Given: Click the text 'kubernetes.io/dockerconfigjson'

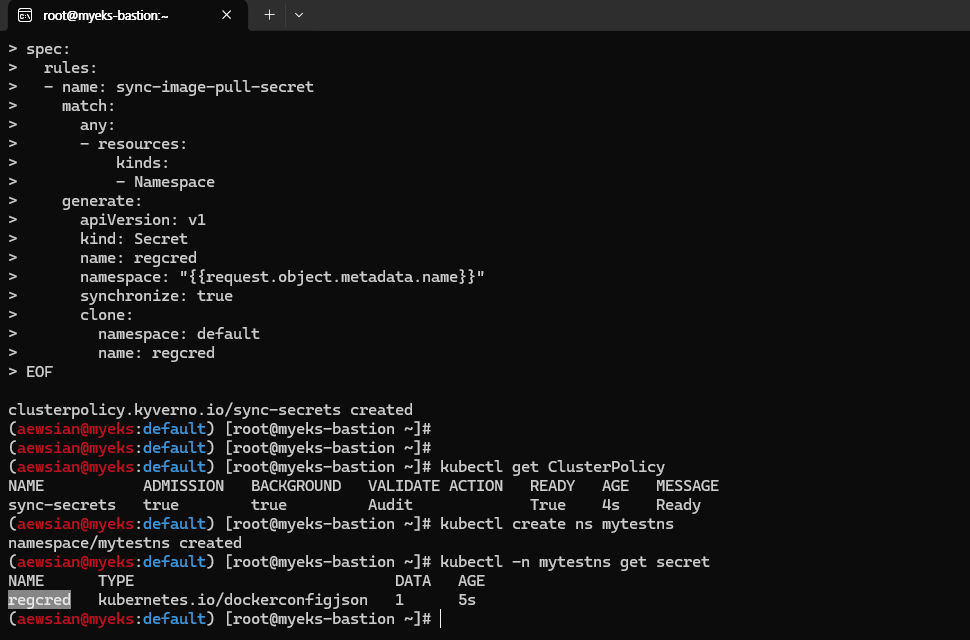Looking at the screenshot, I should coord(233,600).
